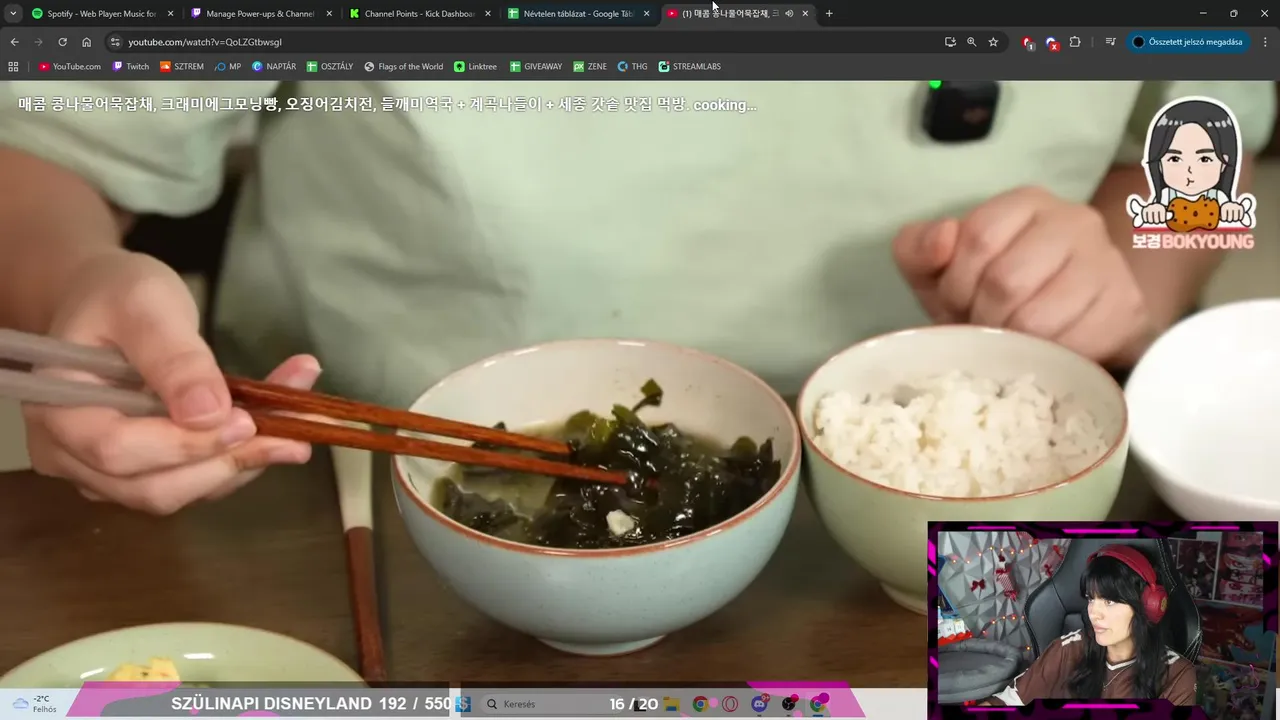Open the YouTube.com bookmark
This screenshot has width=1280, height=720.
pyautogui.click(x=70, y=66)
